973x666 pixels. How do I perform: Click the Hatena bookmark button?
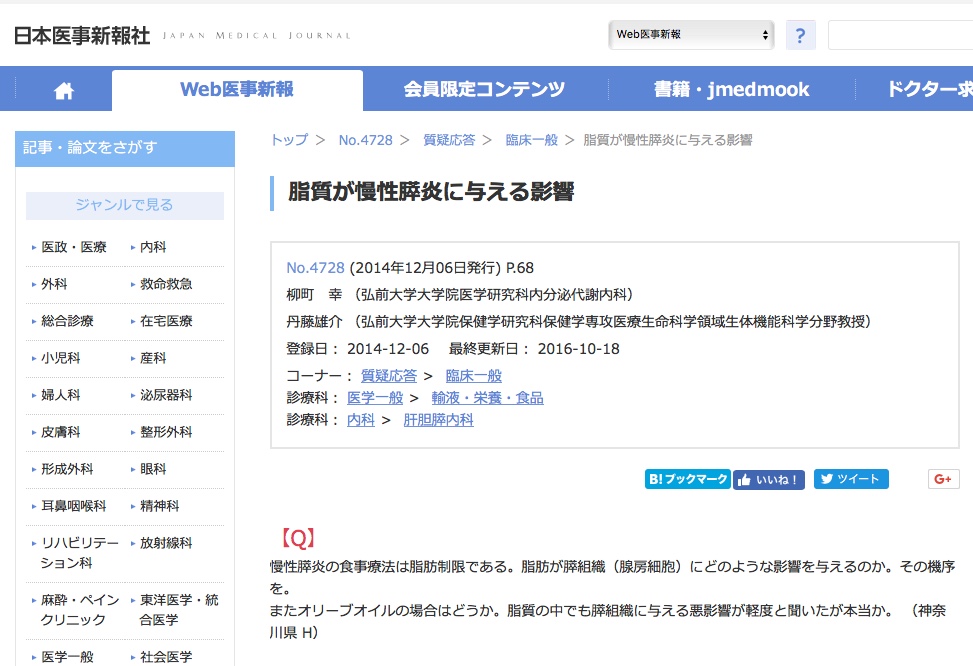click(687, 479)
